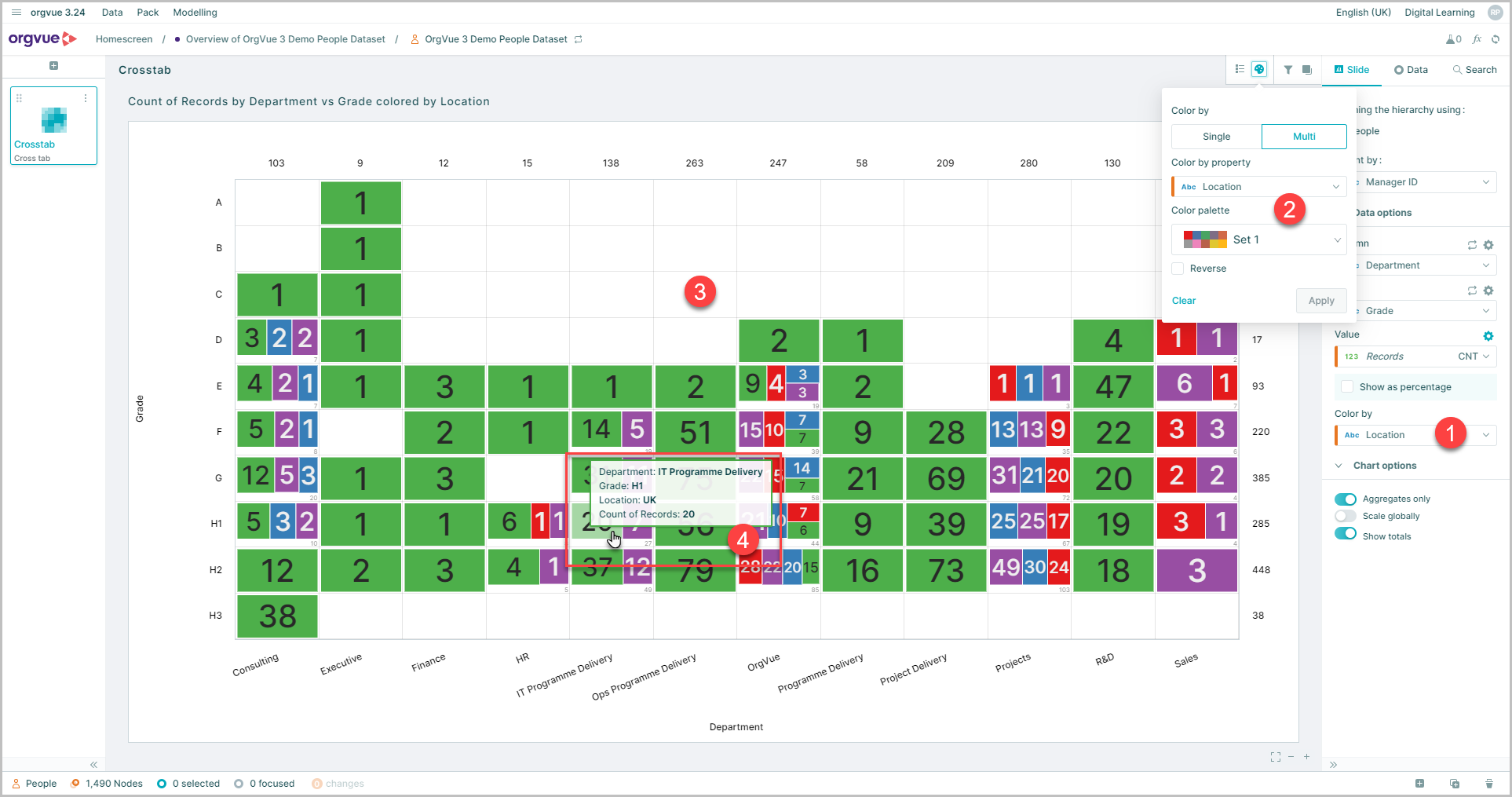Select Multi color mode
Image resolution: width=1512 pixels, height=797 pixels.
point(1304,137)
